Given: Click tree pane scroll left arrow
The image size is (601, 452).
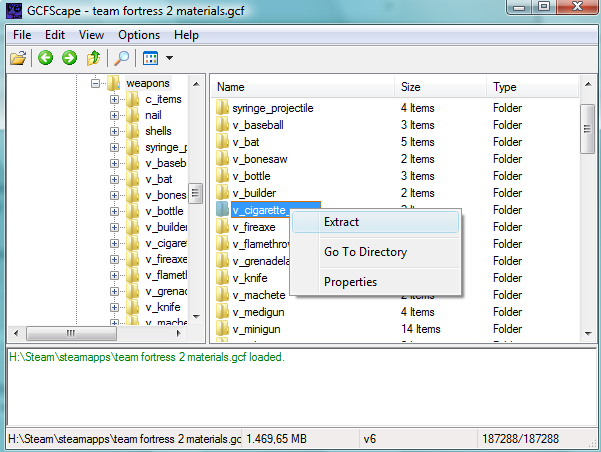Looking at the screenshot, I should click(x=16, y=333).
